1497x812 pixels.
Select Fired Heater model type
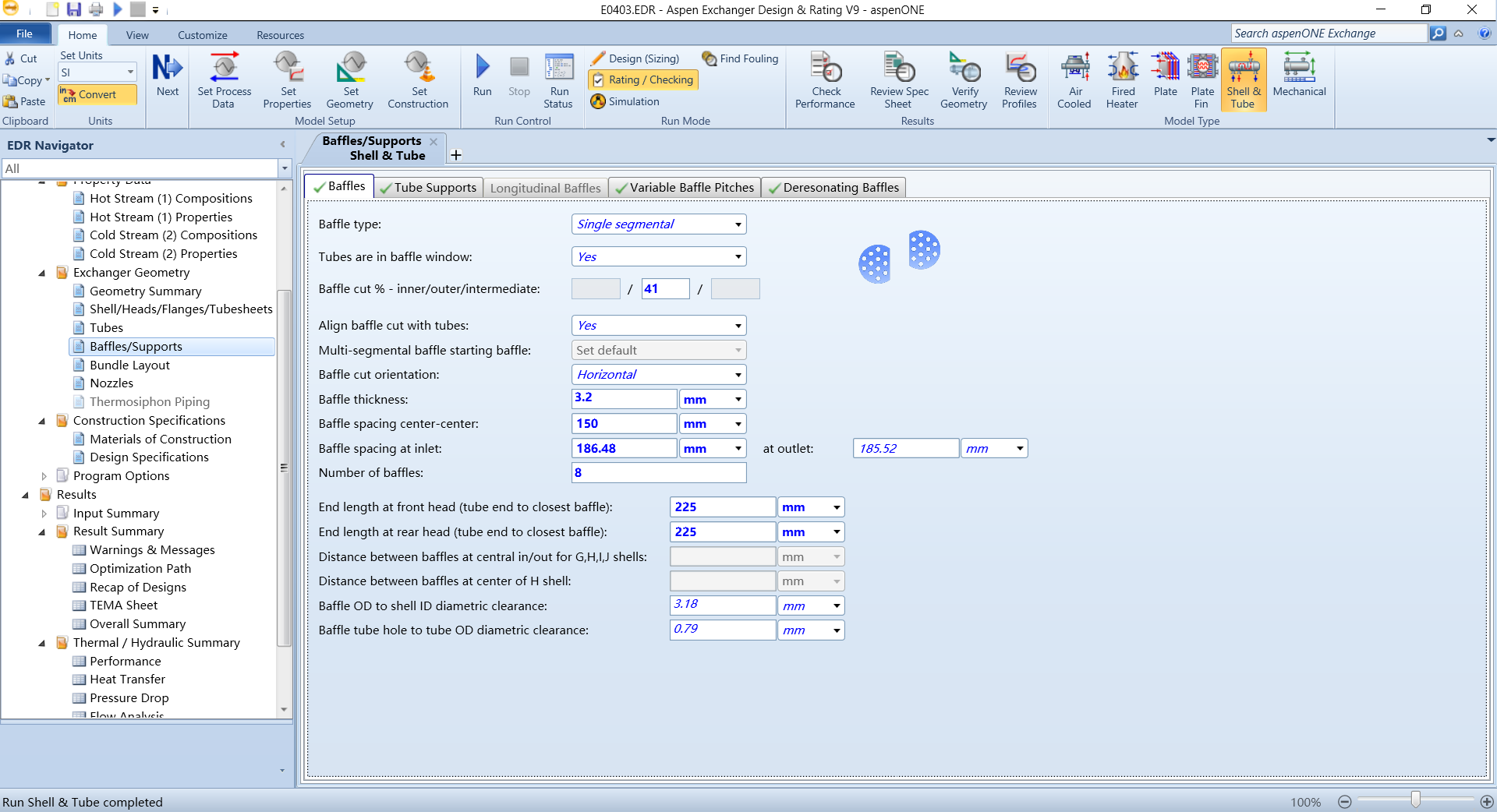tap(1123, 80)
